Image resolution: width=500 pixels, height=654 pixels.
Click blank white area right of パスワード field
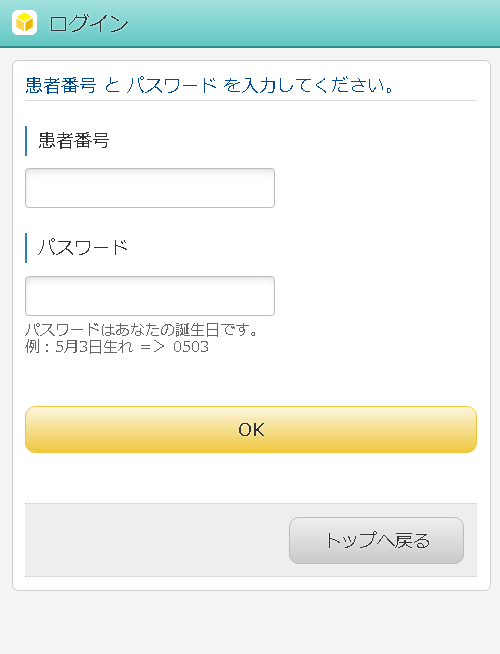[375, 296]
